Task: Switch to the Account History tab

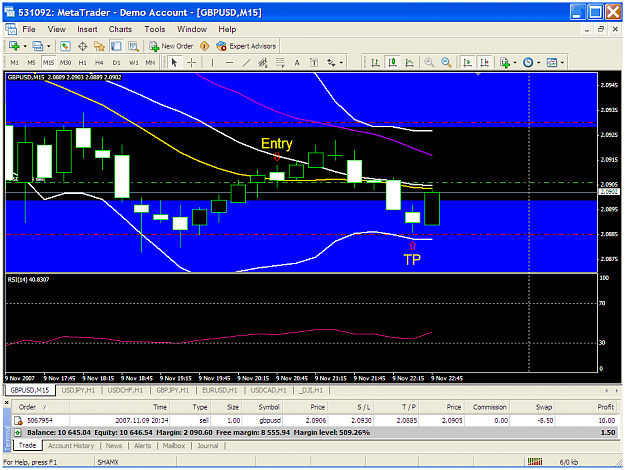Action: click(x=71, y=446)
